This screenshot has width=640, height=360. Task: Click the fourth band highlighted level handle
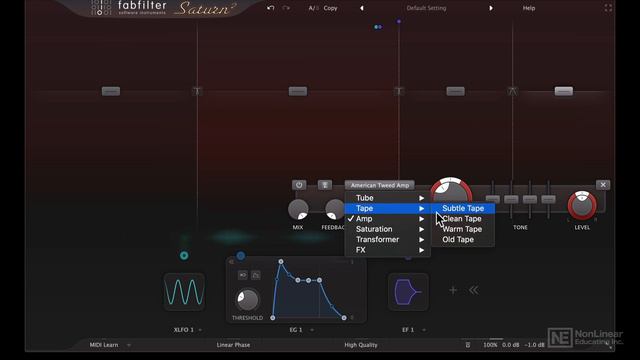pos(564,91)
